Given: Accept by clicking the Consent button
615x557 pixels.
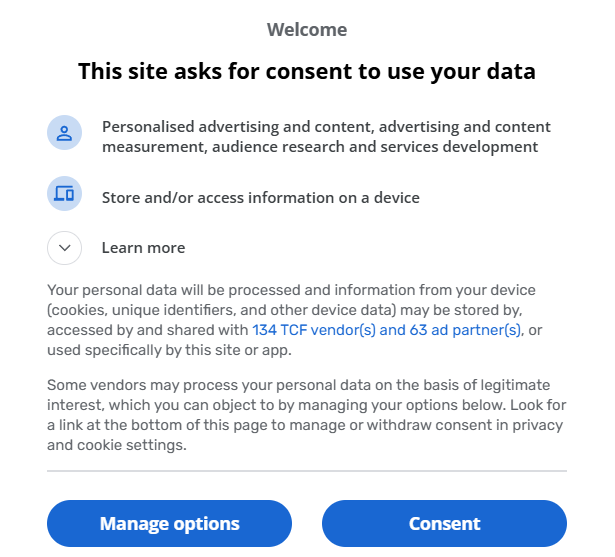Looking at the screenshot, I should pos(444,523).
